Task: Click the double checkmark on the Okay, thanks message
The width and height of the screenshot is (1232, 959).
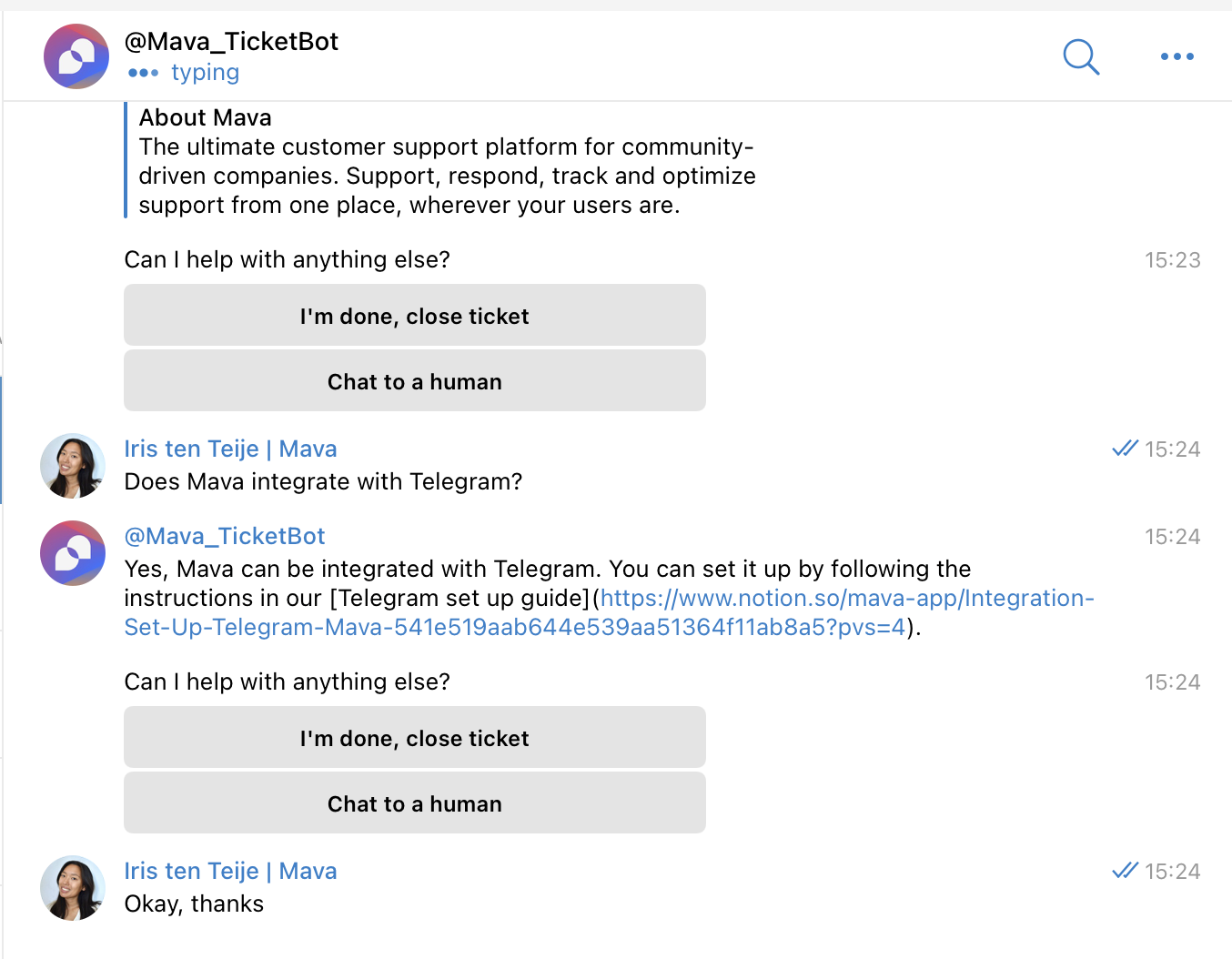Action: pos(1125,871)
